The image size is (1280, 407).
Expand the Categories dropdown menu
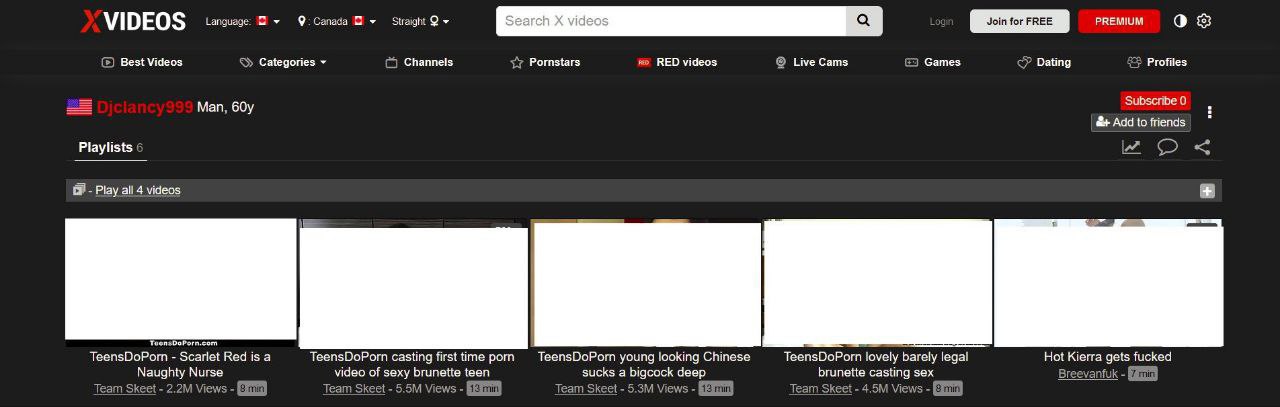(286, 62)
